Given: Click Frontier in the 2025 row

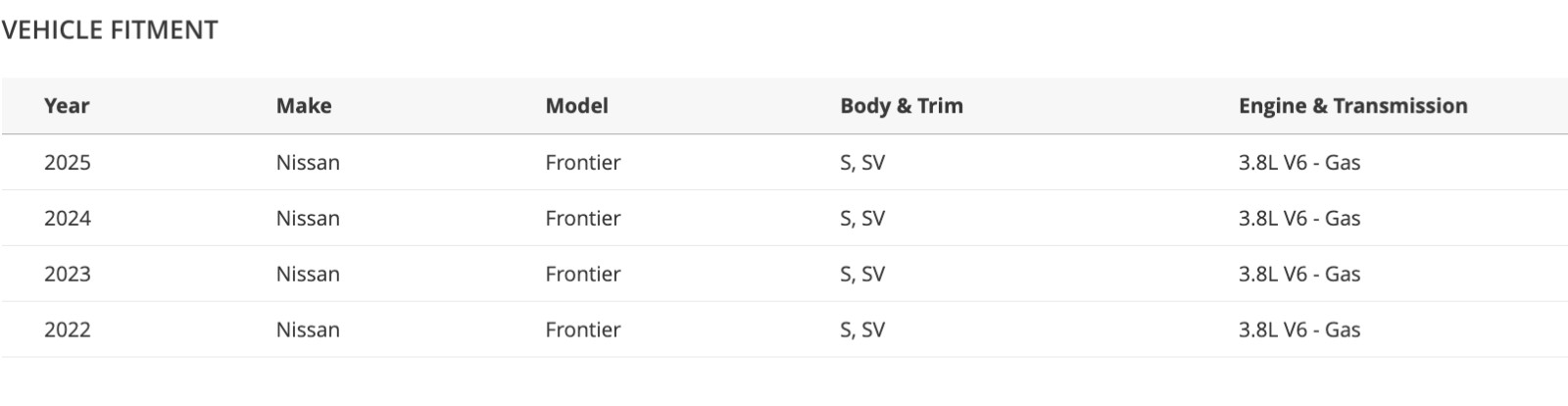Looking at the screenshot, I should tap(583, 163).
